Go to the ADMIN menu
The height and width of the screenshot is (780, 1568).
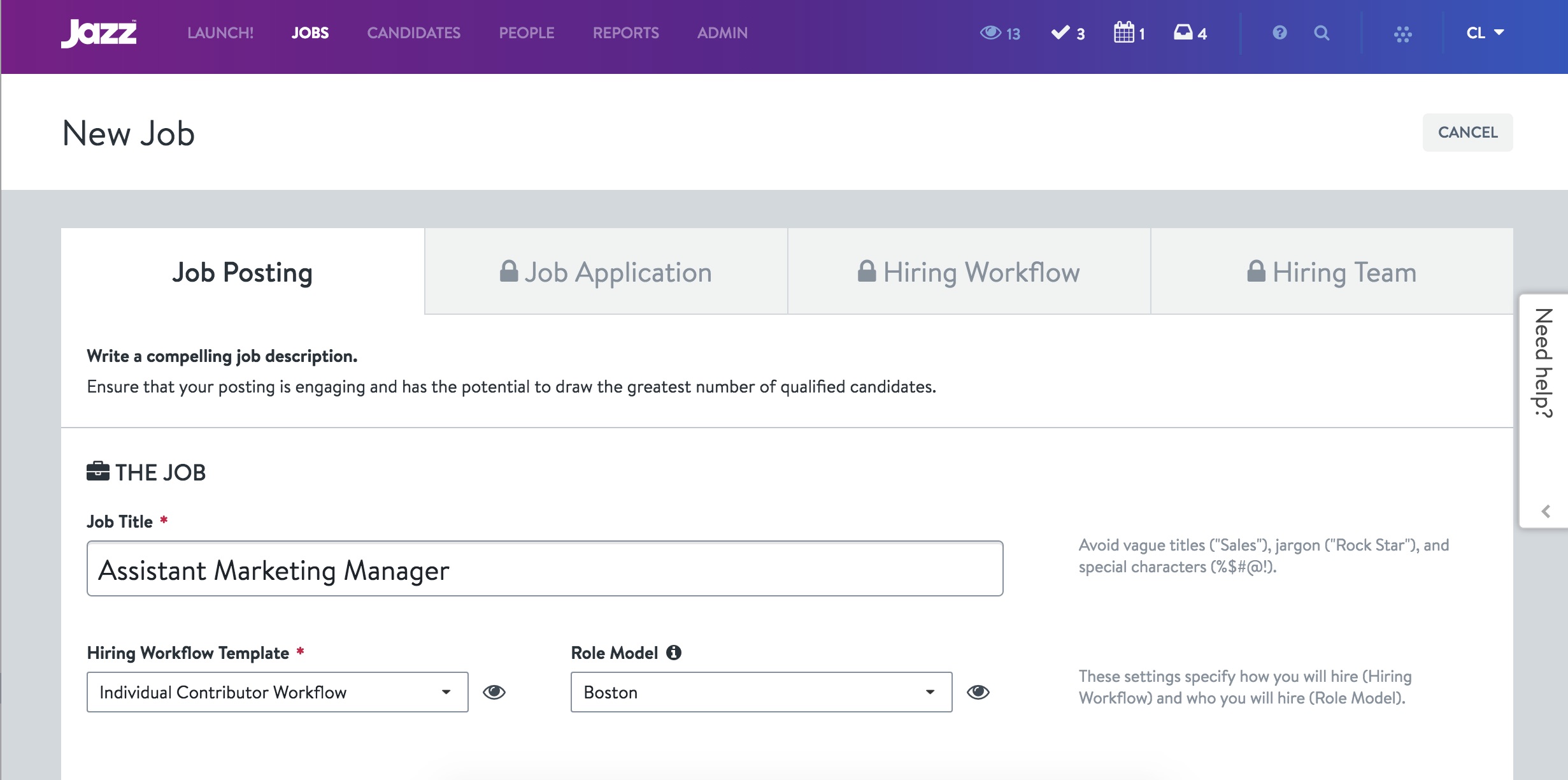[722, 33]
